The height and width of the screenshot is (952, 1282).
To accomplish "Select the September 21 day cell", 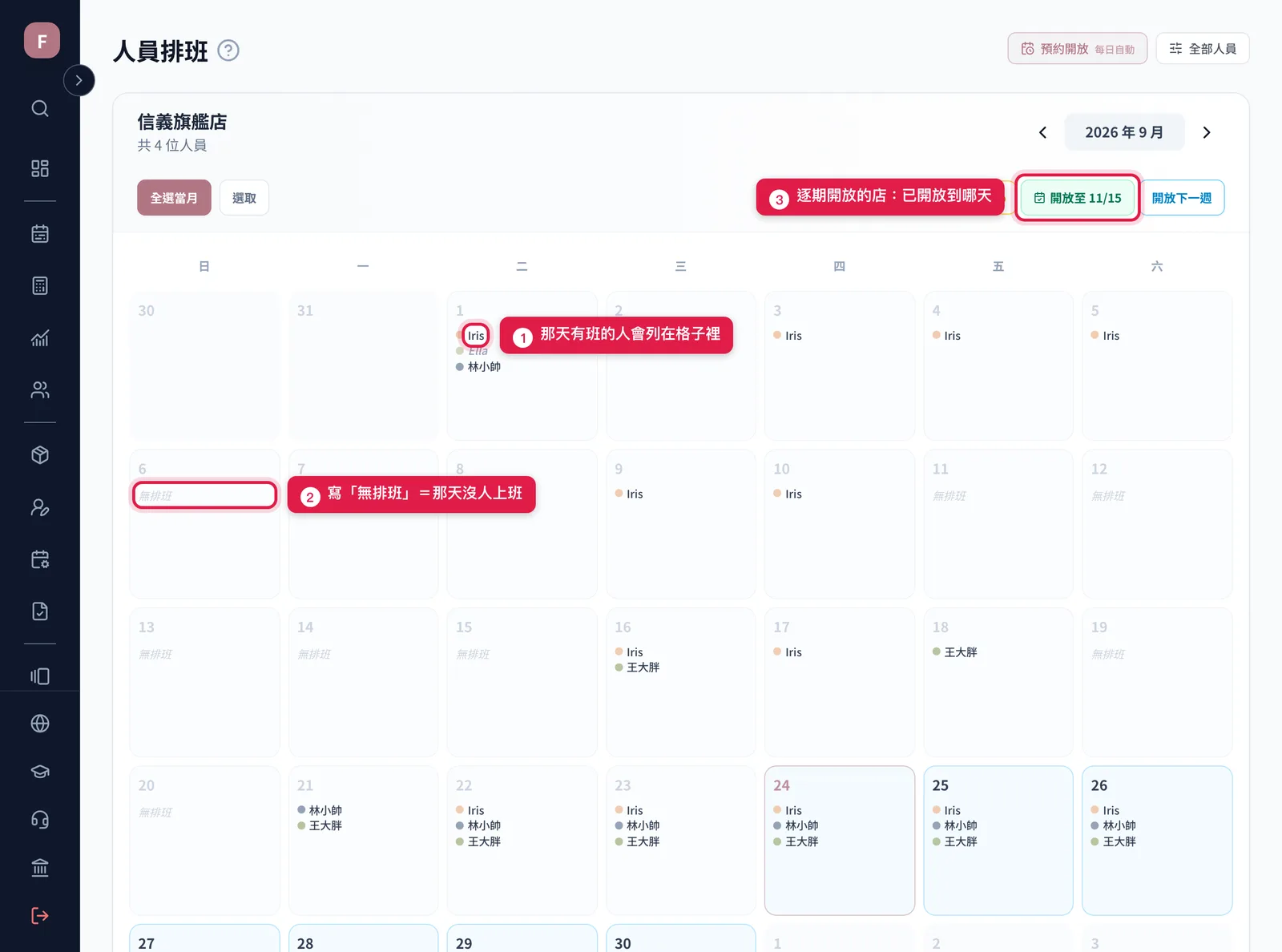I will [x=363, y=841].
